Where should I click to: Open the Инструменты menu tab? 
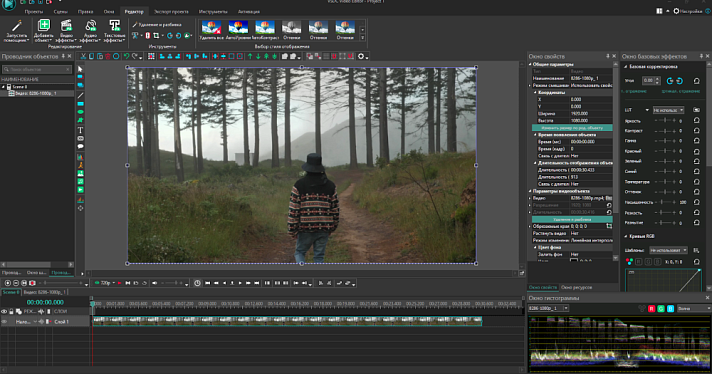pyautogui.click(x=213, y=11)
